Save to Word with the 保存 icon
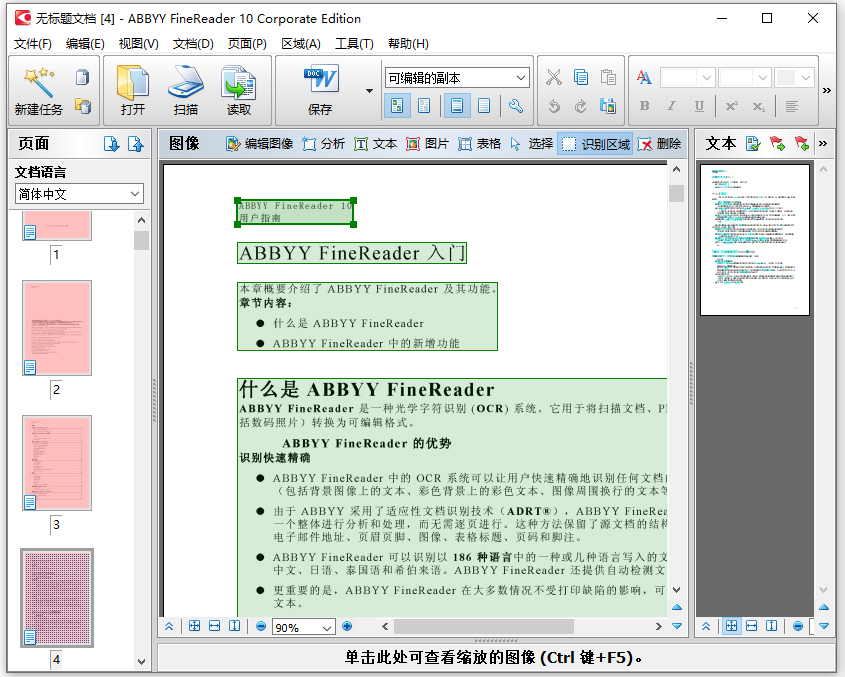The image size is (845, 677). [x=320, y=80]
